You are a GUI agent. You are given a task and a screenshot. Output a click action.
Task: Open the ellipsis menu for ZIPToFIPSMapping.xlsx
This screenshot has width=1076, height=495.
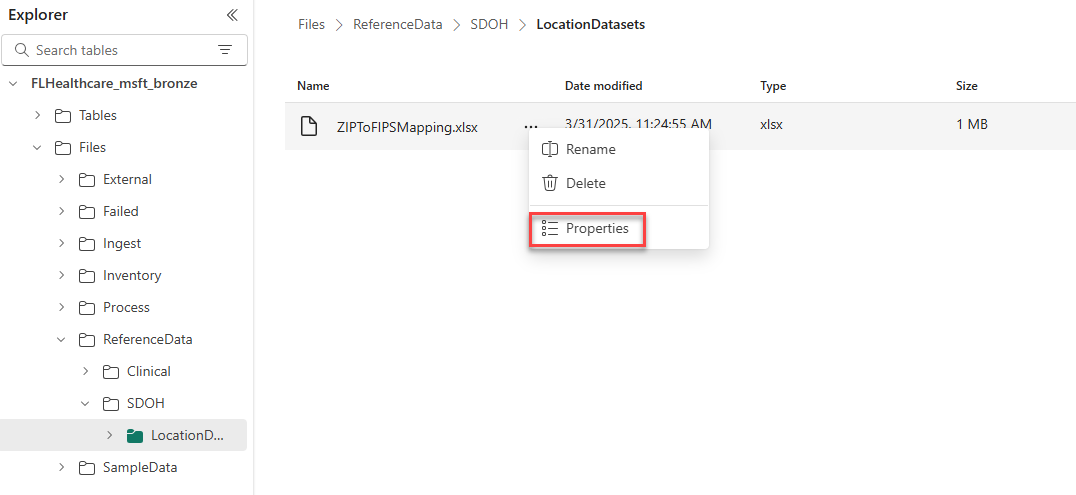coord(530,126)
